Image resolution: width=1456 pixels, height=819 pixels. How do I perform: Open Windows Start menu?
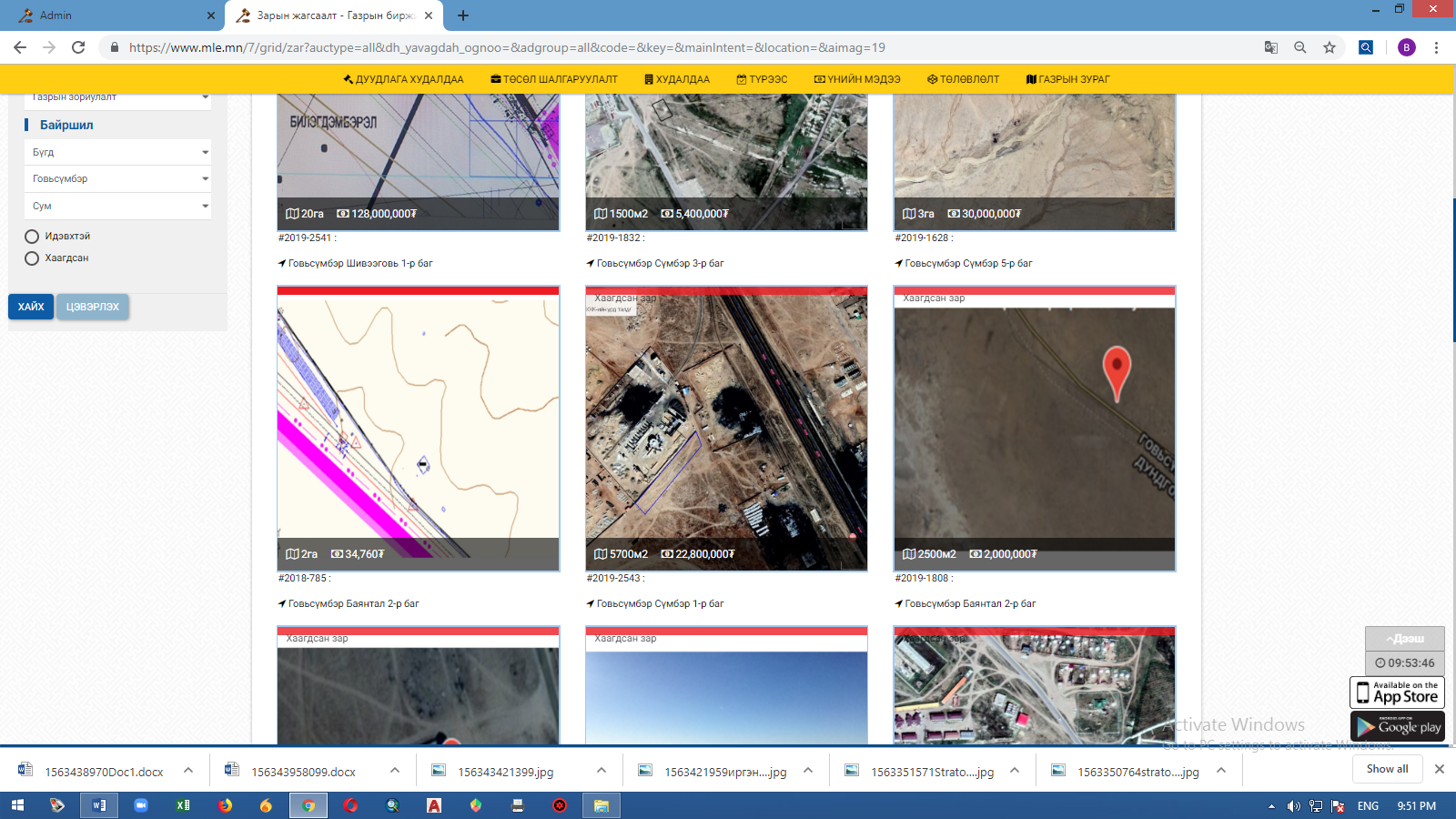pos(17,805)
